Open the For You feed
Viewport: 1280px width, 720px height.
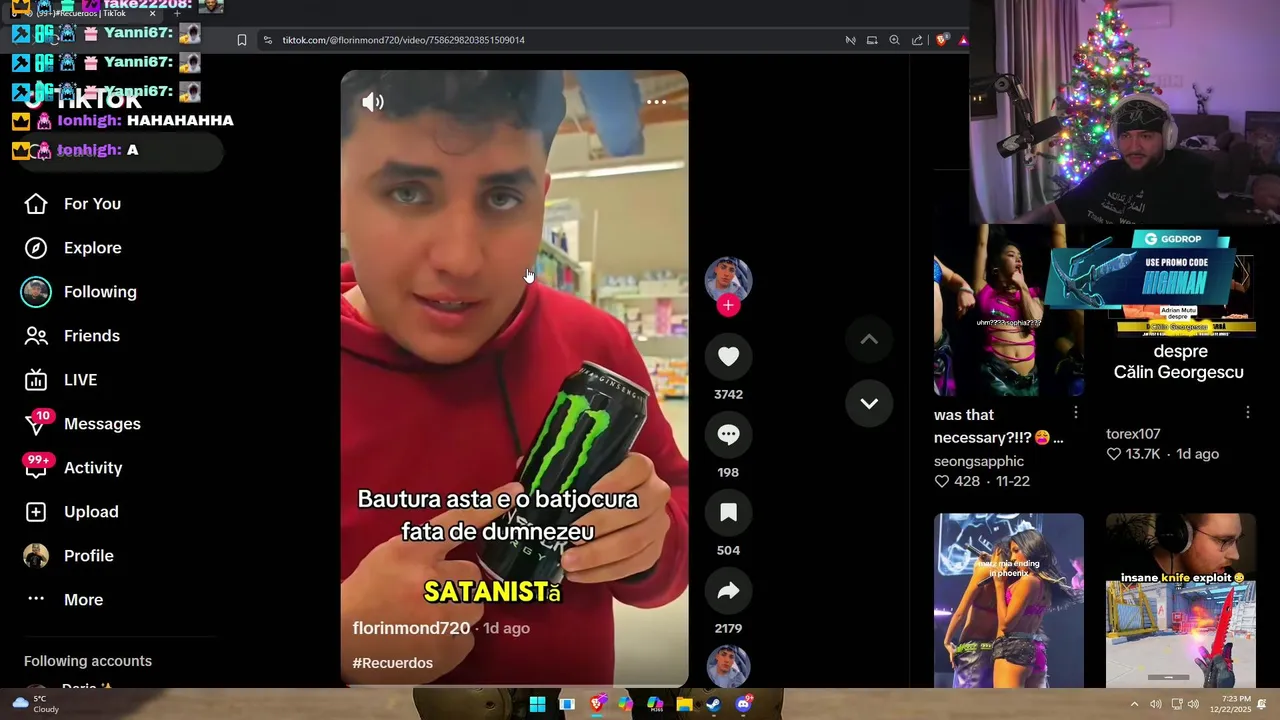click(92, 204)
